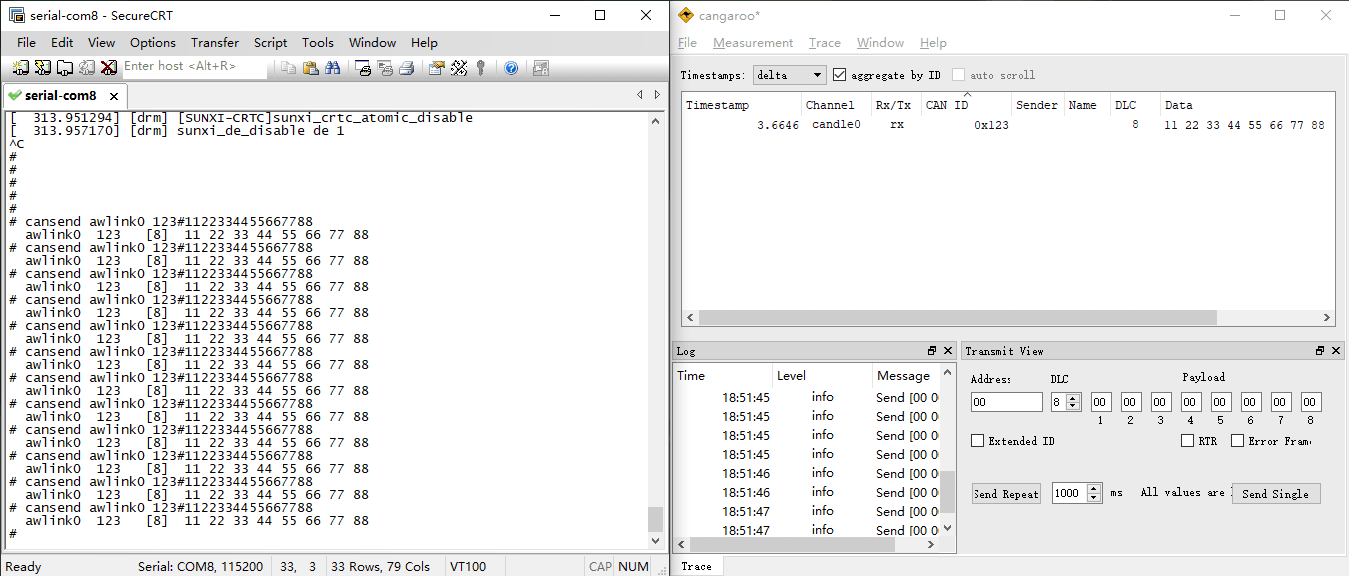
Task: Click the Print icon in SecureCRT toolbar
Action: tap(408, 67)
